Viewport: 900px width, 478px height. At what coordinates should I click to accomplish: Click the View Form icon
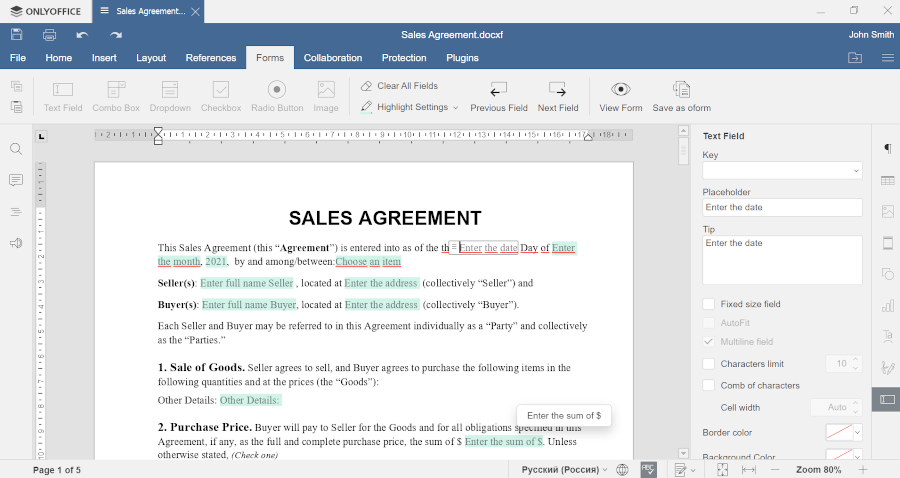(621, 96)
